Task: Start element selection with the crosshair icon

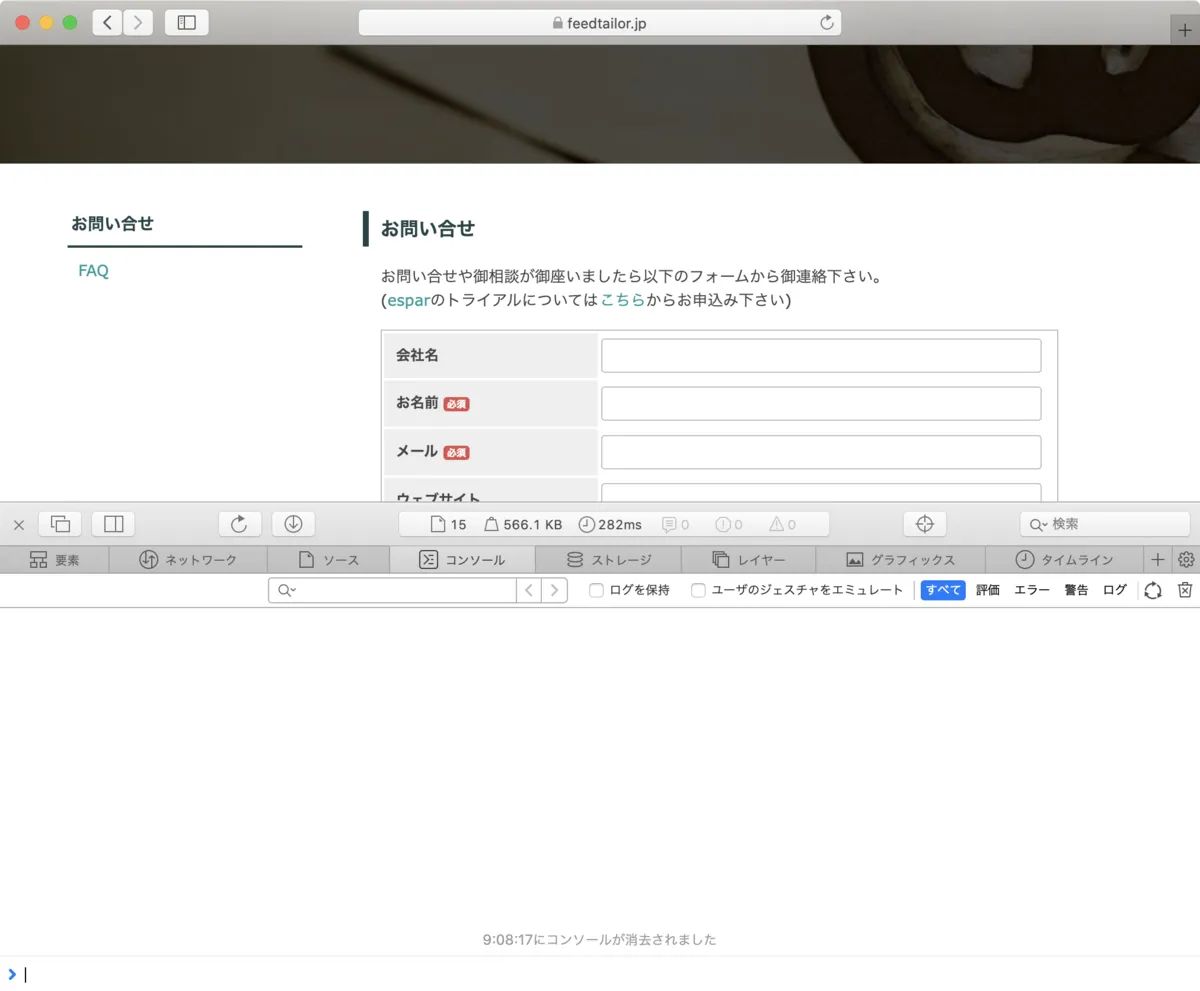Action: (925, 524)
